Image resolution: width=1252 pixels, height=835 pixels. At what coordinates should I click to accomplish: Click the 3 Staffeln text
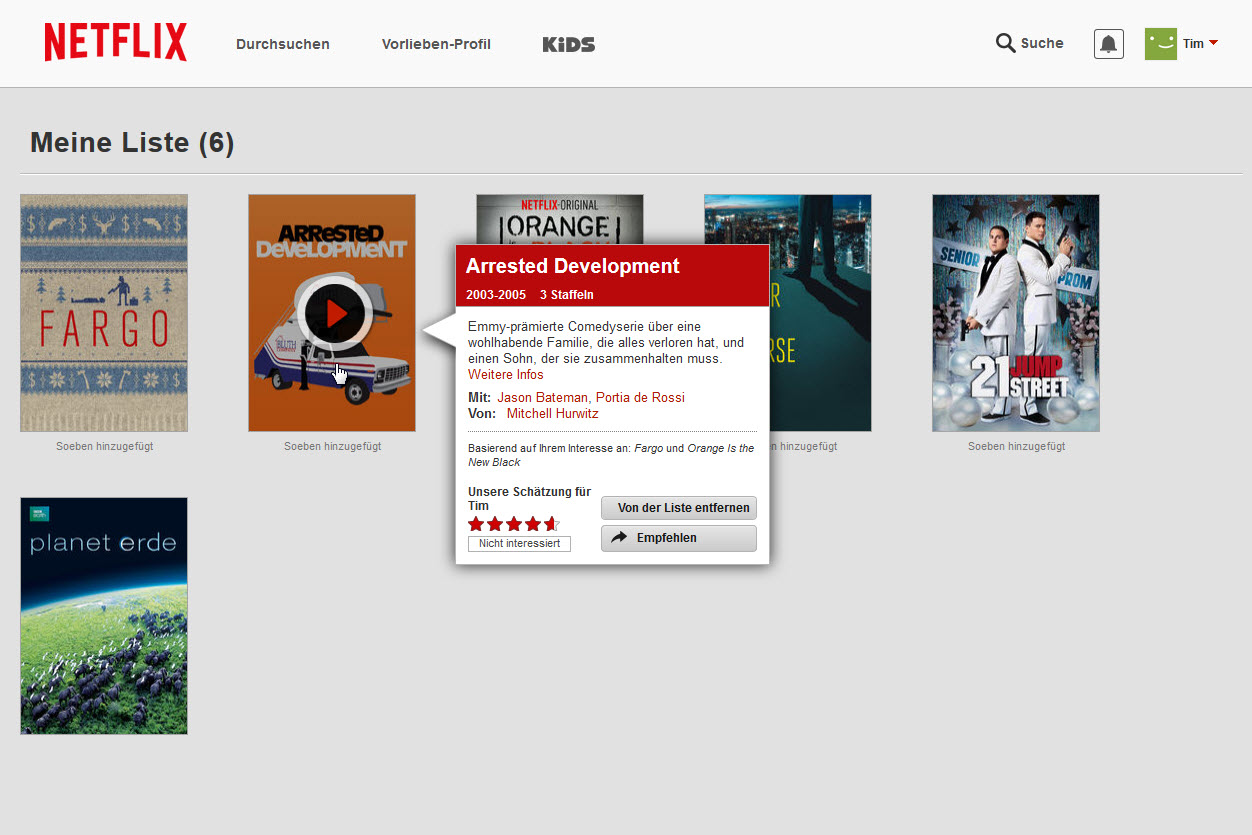567,295
